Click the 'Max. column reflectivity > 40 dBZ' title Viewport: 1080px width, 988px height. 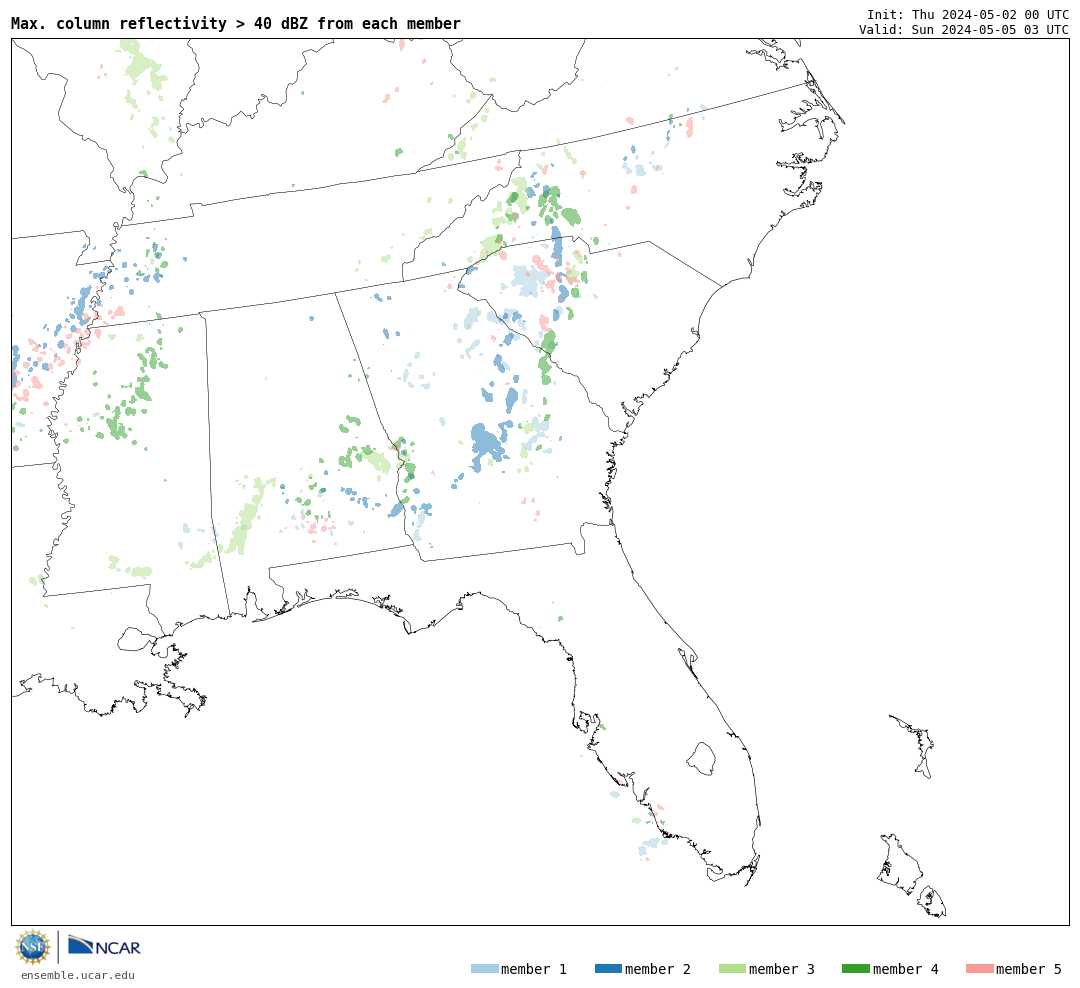[x=236, y=23]
